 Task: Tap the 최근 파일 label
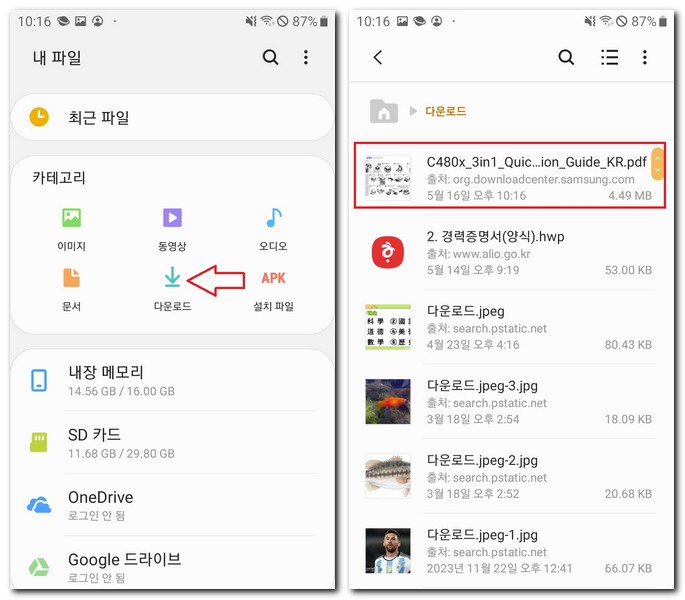[99, 118]
